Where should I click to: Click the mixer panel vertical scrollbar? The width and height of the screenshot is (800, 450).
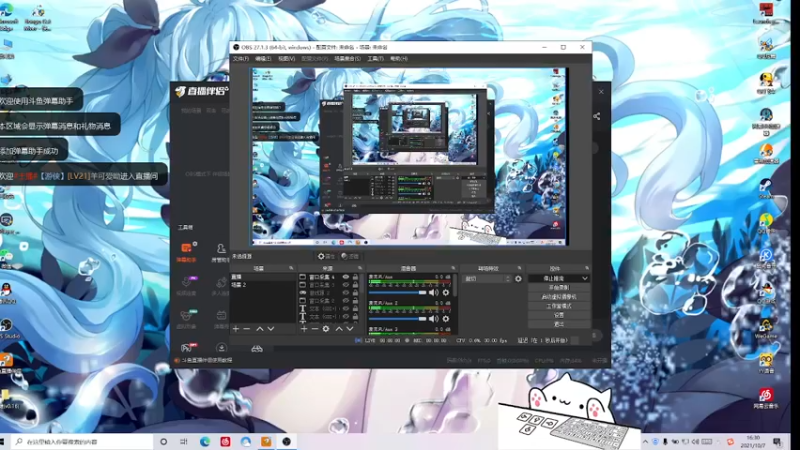455,286
